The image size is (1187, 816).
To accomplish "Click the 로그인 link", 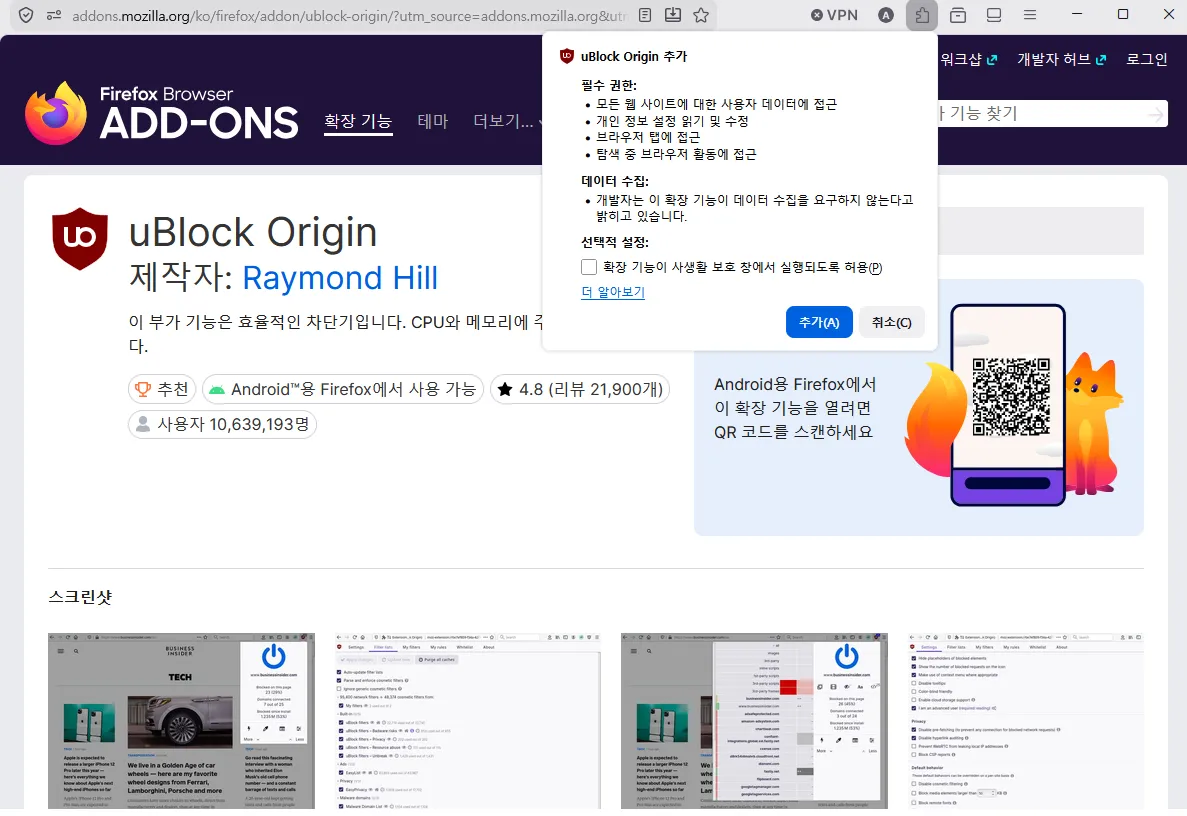I will 1147,59.
